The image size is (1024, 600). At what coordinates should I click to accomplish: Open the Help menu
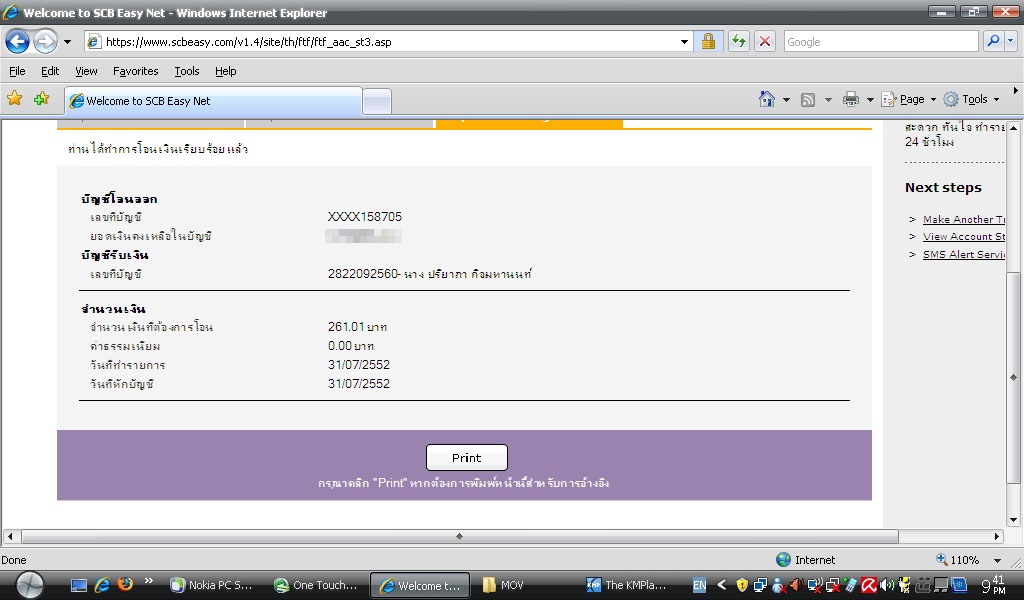pos(225,71)
